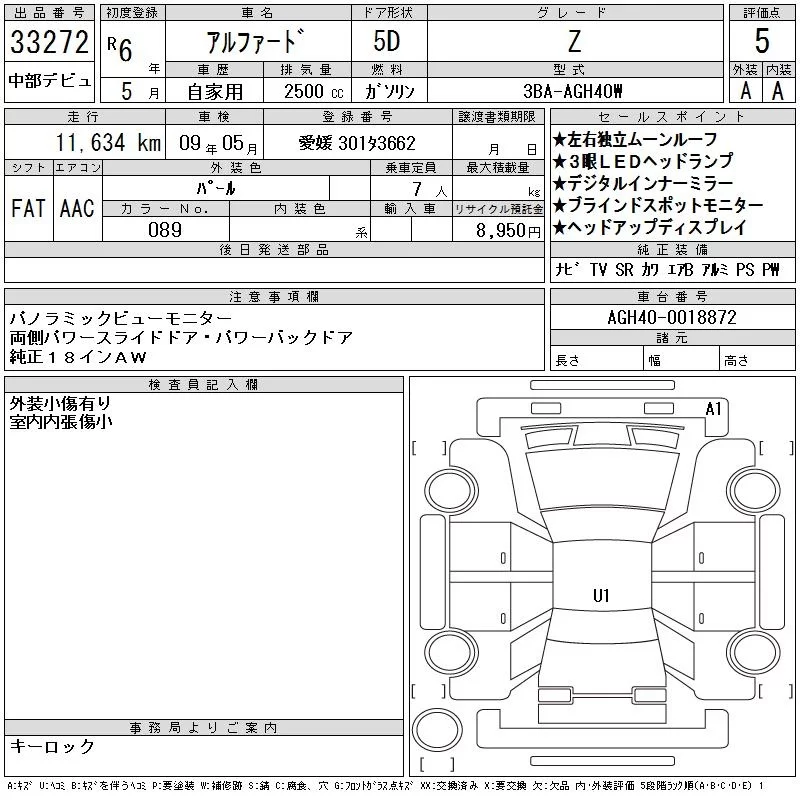
Task: Click the note パノラミックビューモニター
Action: click(121, 318)
